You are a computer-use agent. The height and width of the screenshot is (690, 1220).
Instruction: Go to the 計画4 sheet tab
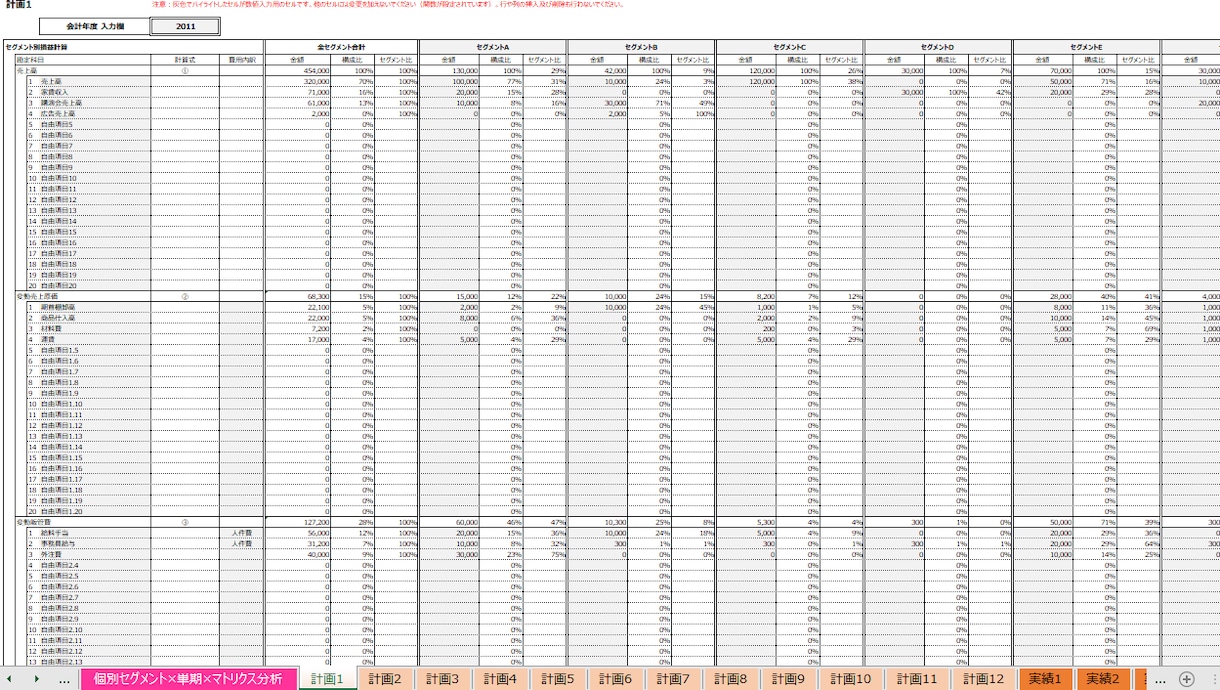click(x=500, y=679)
